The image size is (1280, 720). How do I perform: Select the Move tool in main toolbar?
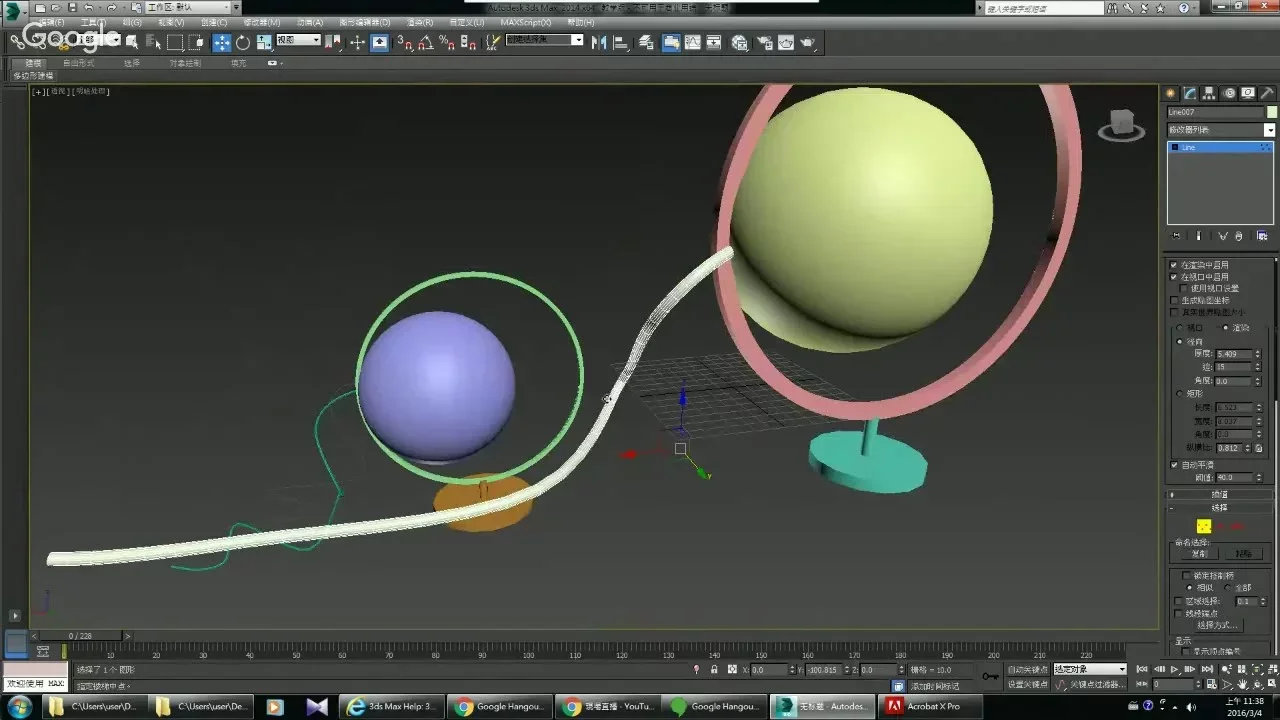221,42
